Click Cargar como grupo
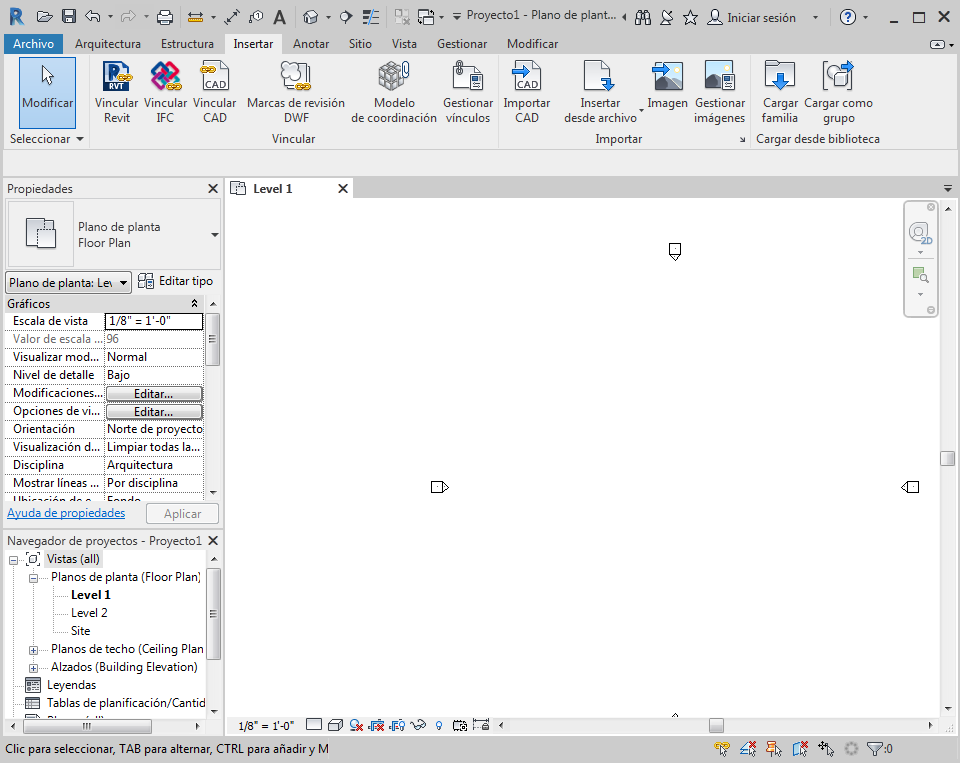This screenshot has width=960, height=763. 838,92
